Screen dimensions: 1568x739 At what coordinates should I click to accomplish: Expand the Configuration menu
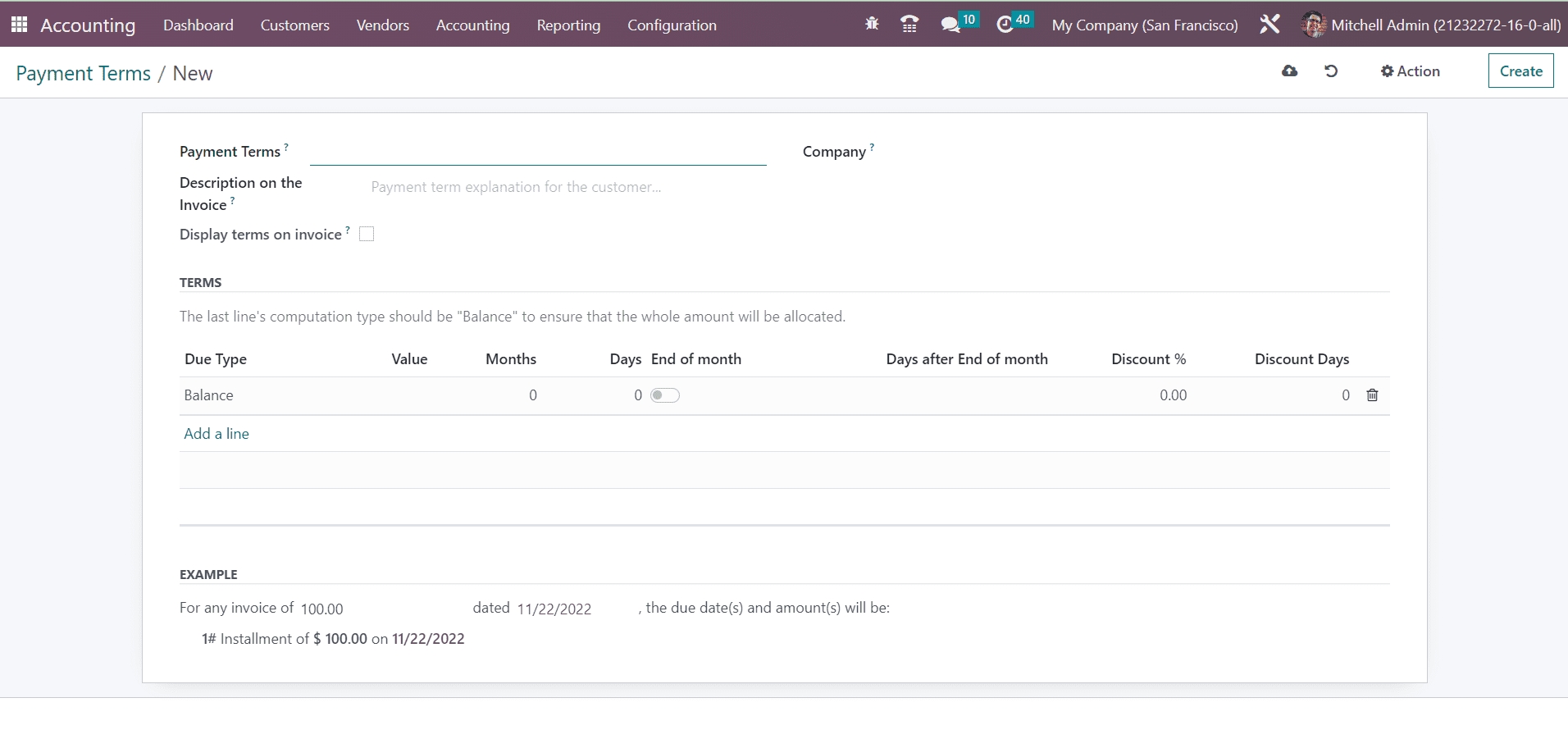[x=672, y=25]
